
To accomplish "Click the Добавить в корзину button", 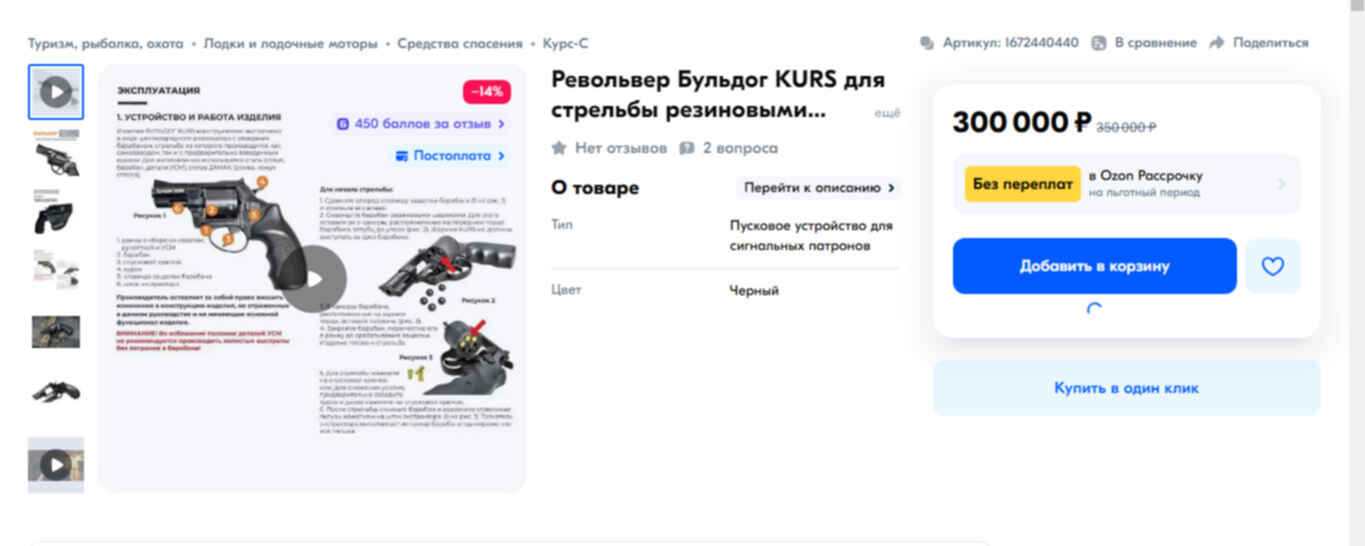I will pyautogui.click(x=1094, y=266).
